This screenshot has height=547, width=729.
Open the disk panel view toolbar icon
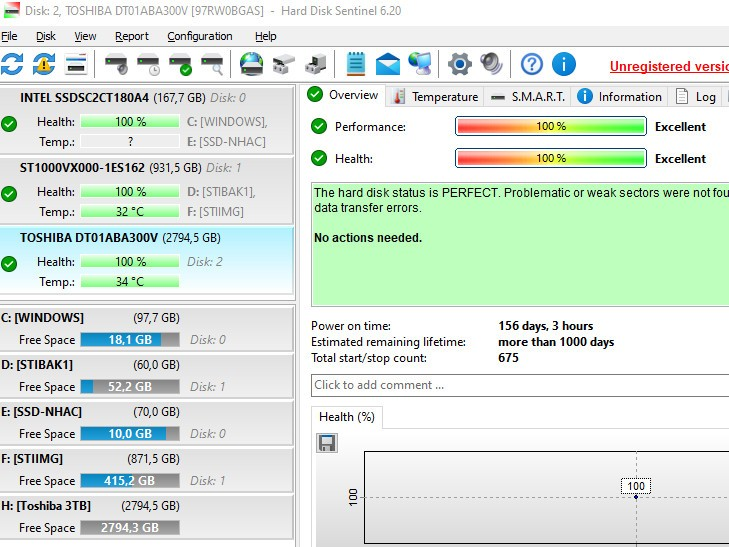pos(76,64)
